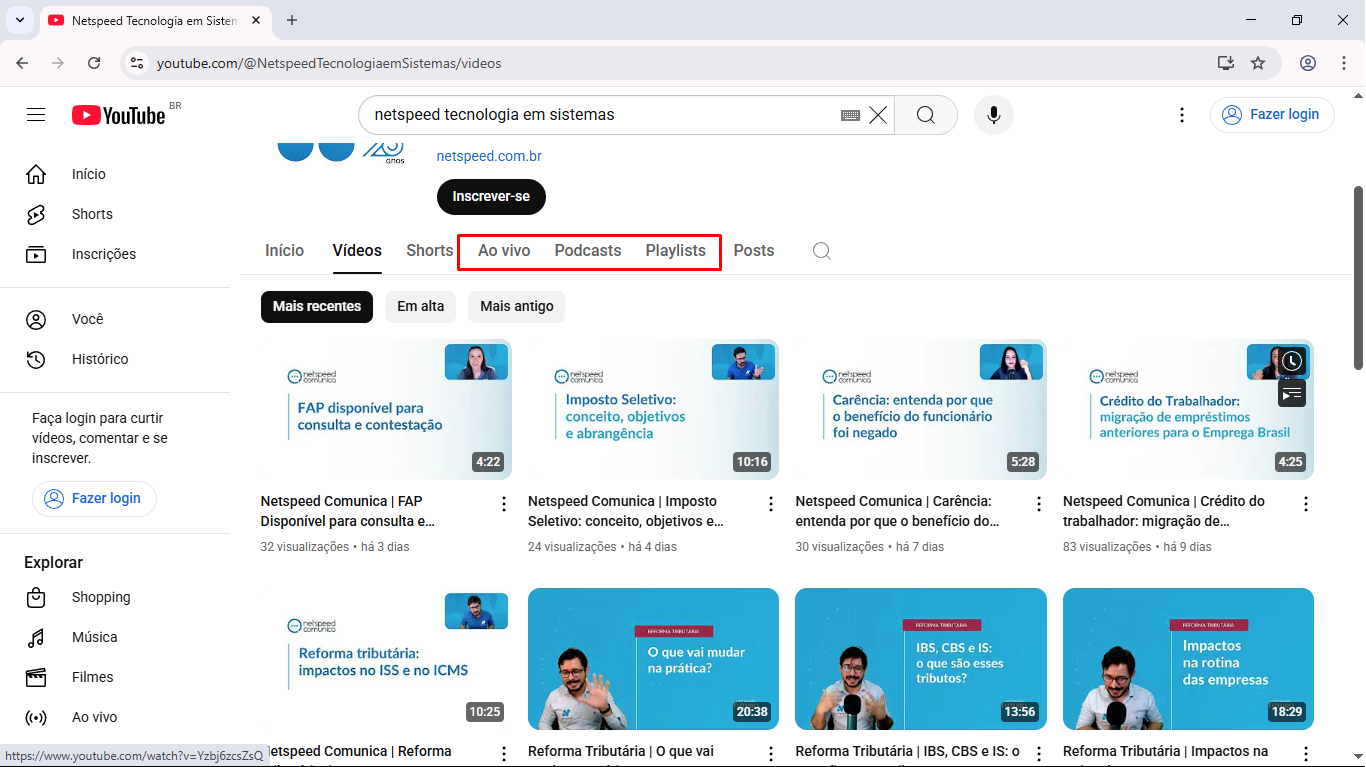Select the 'Mais recentes' sort chip

316,307
